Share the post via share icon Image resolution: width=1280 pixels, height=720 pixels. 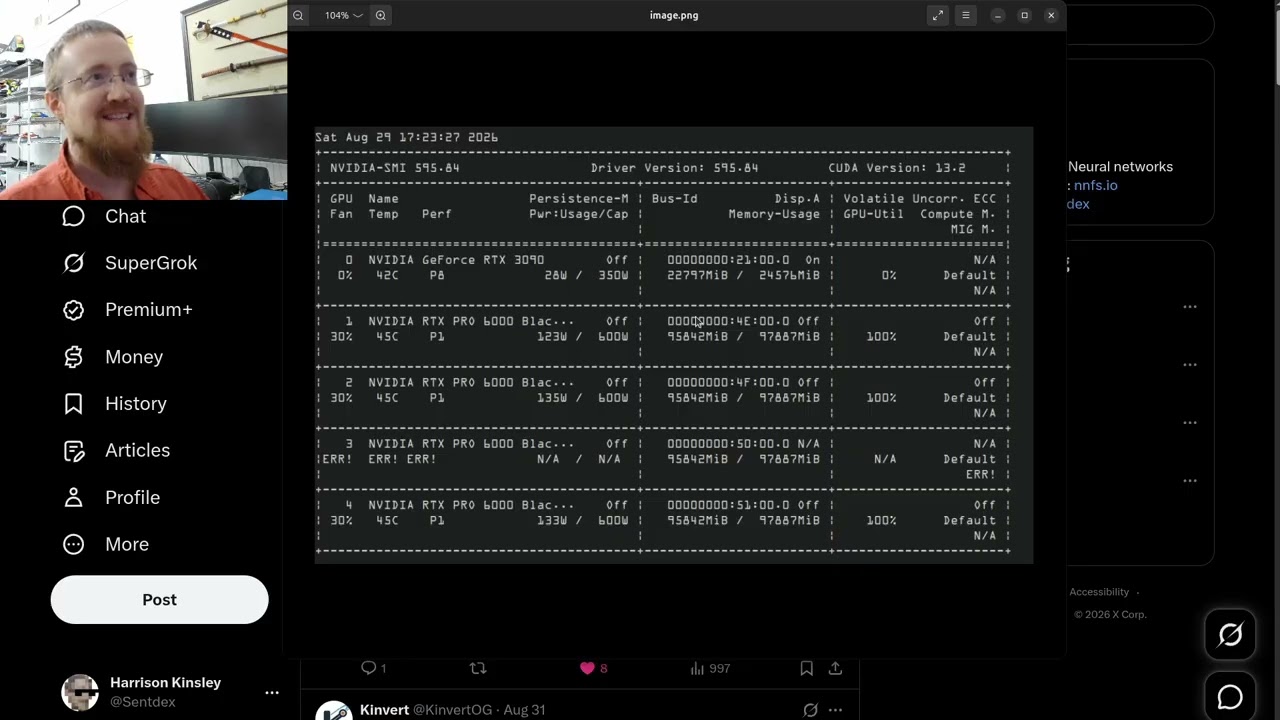[835, 668]
